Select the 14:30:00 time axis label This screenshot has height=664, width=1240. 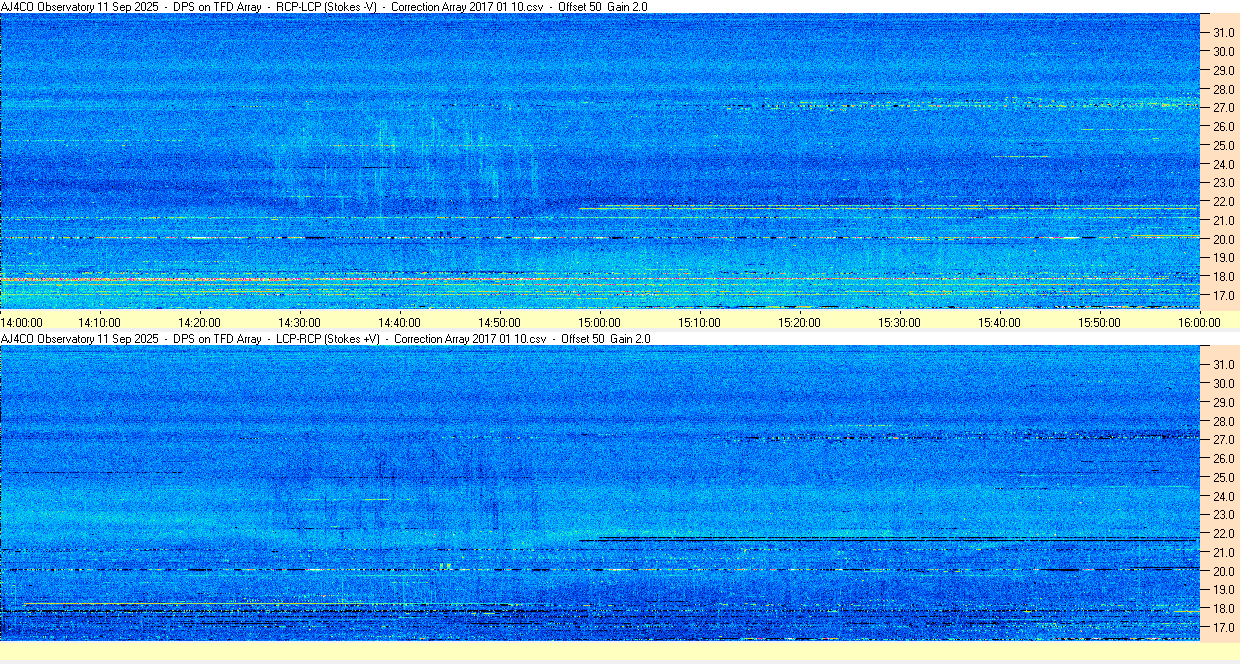point(300,322)
